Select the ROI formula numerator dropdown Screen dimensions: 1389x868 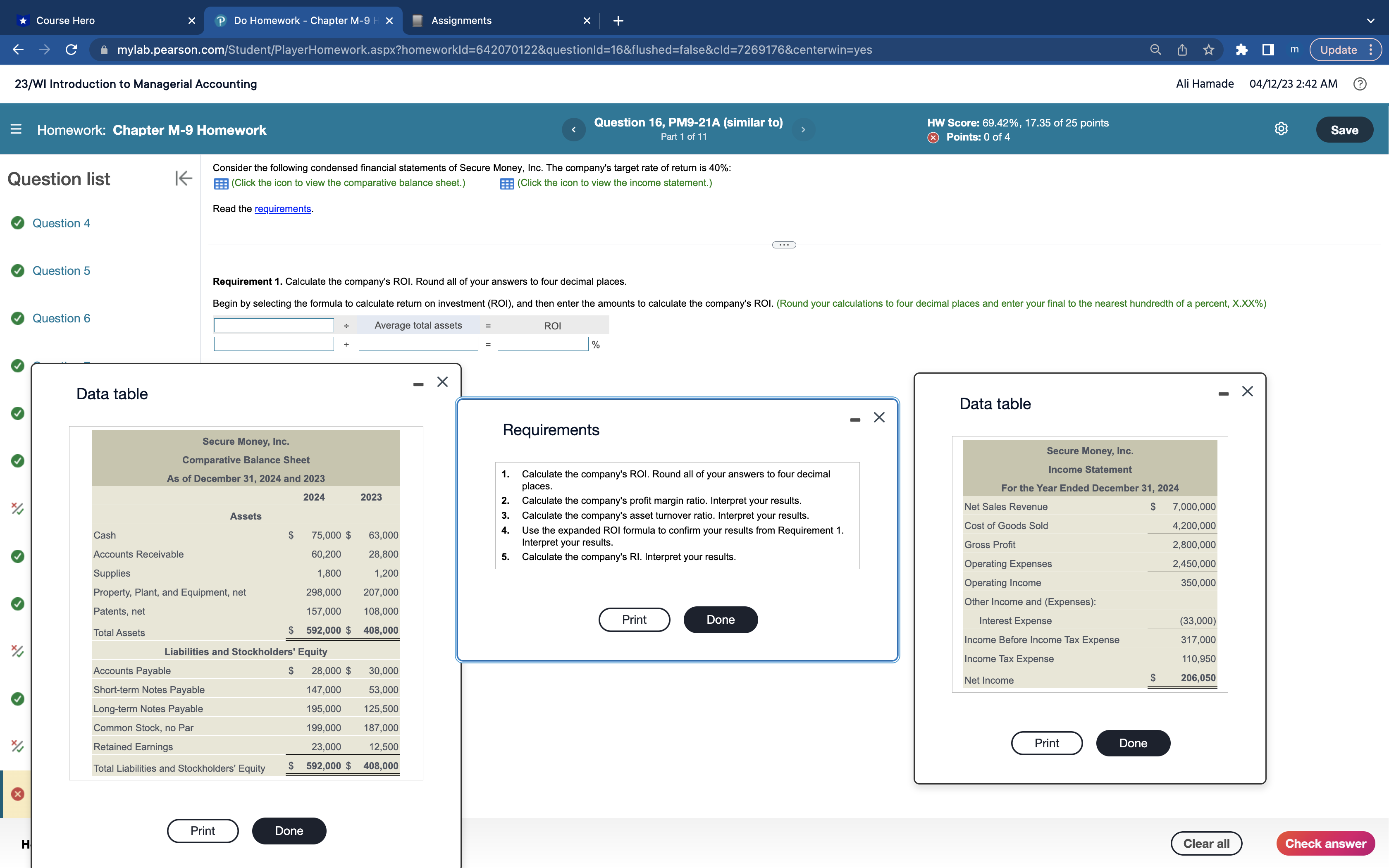click(274, 326)
